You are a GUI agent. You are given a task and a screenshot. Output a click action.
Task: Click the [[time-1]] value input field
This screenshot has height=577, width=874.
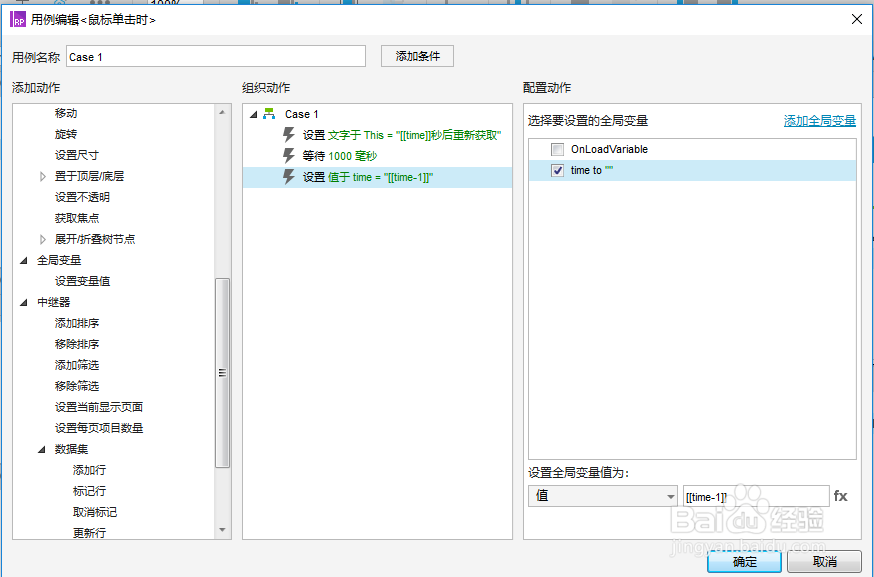(756, 497)
